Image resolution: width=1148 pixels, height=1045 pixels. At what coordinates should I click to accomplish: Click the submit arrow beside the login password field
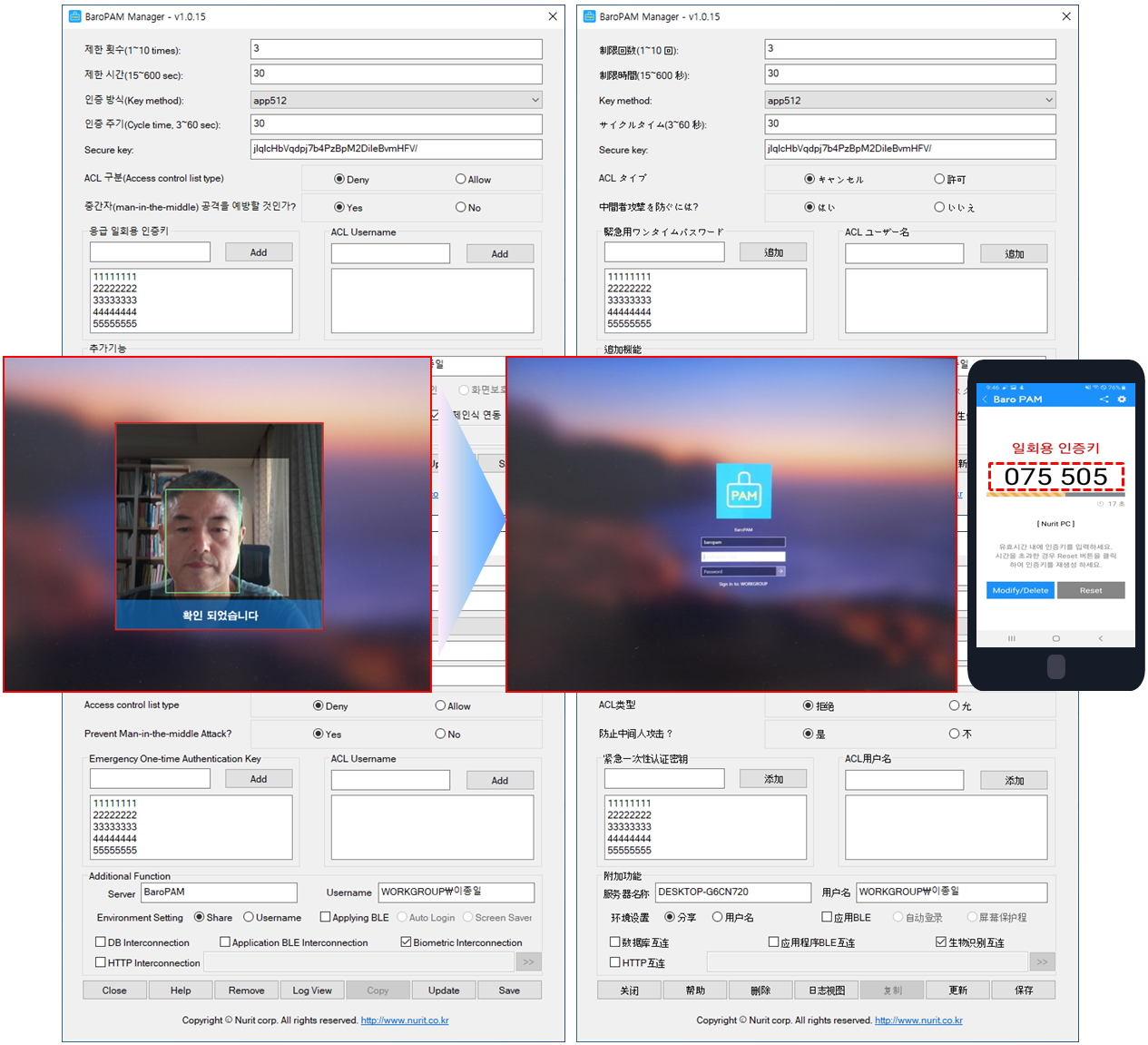coord(780,571)
